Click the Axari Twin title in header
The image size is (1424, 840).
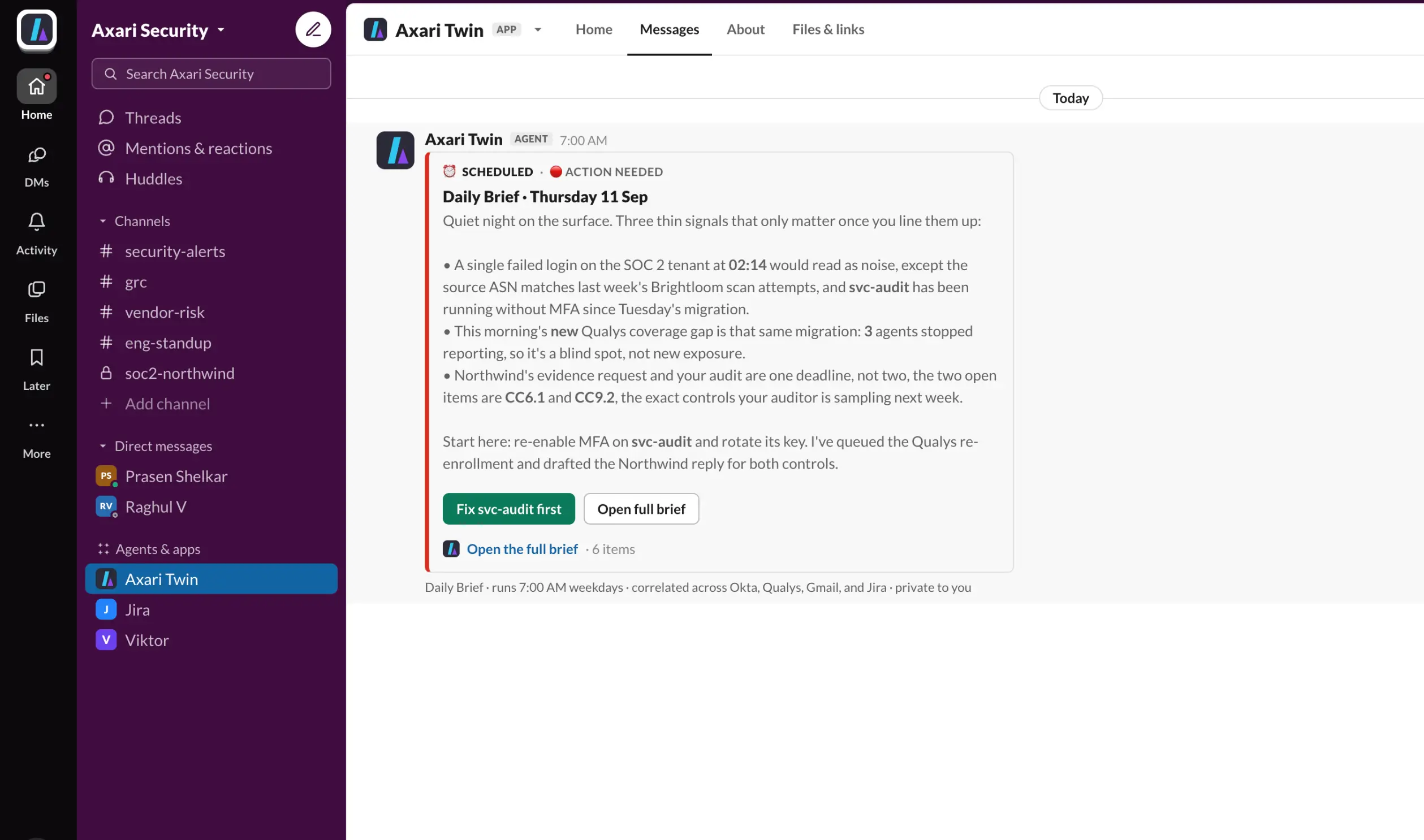click(x=439, y=30)
